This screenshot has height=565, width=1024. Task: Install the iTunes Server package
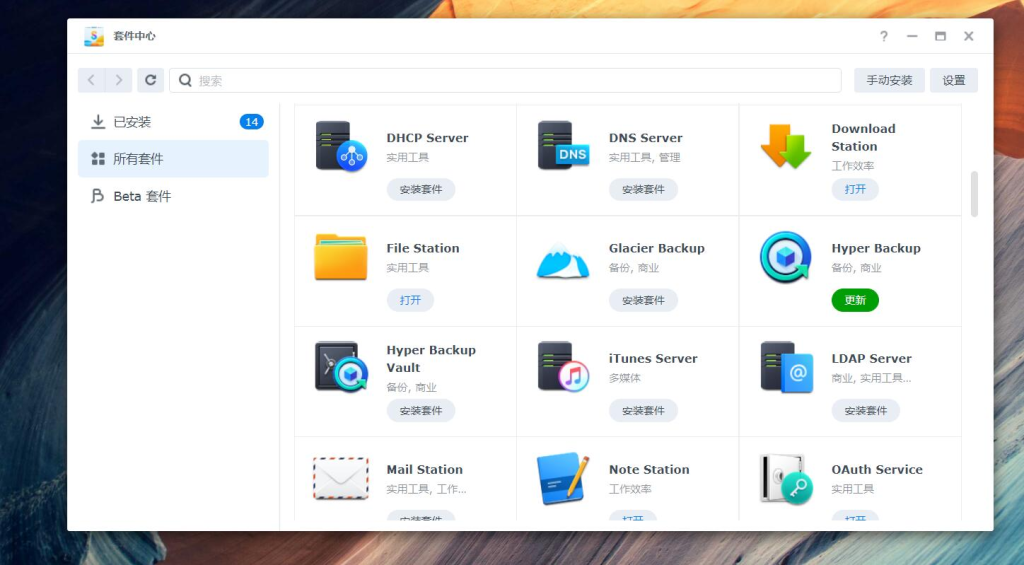click(643, 410)
